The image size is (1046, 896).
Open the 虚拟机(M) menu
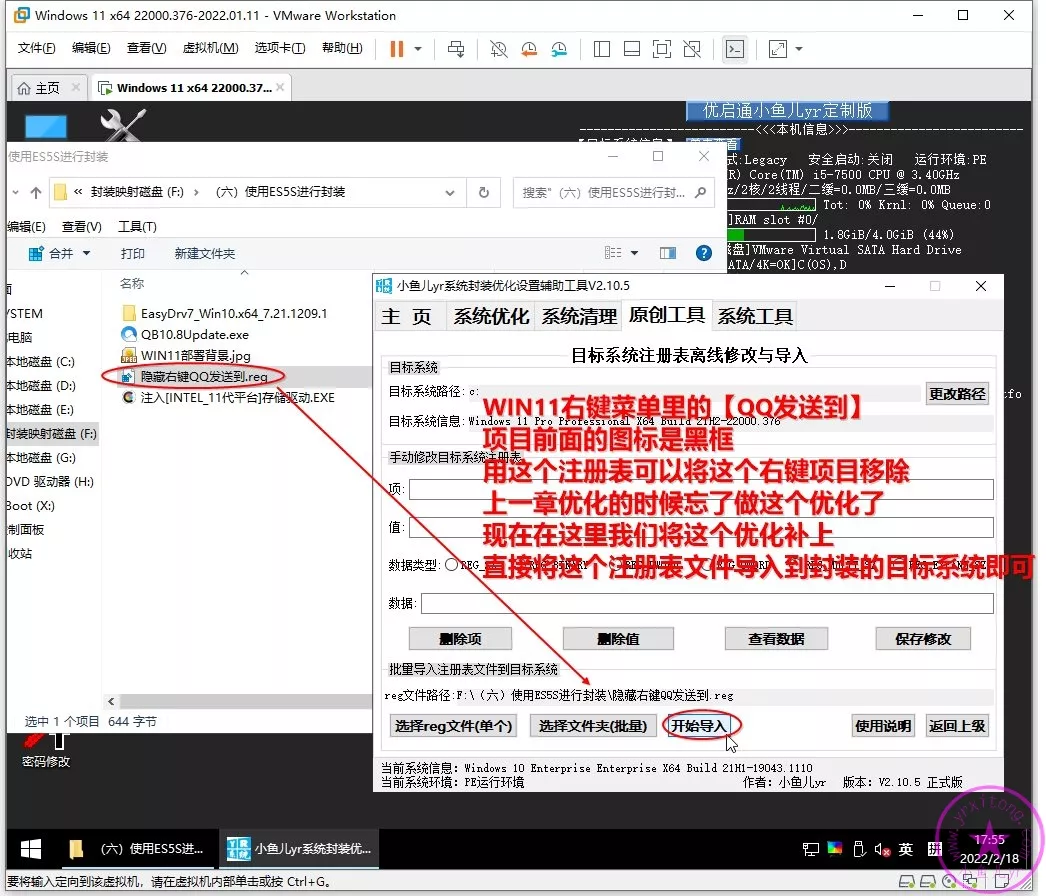[210, 48]
